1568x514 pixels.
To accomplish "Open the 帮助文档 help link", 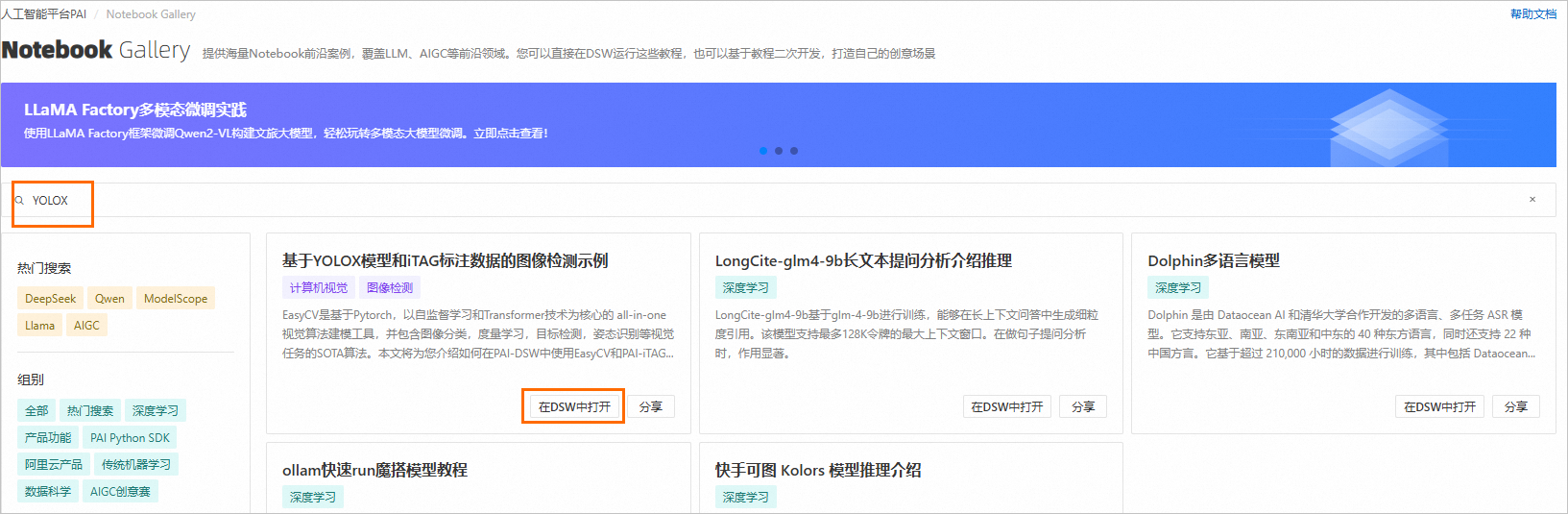I will (1533, 13).
